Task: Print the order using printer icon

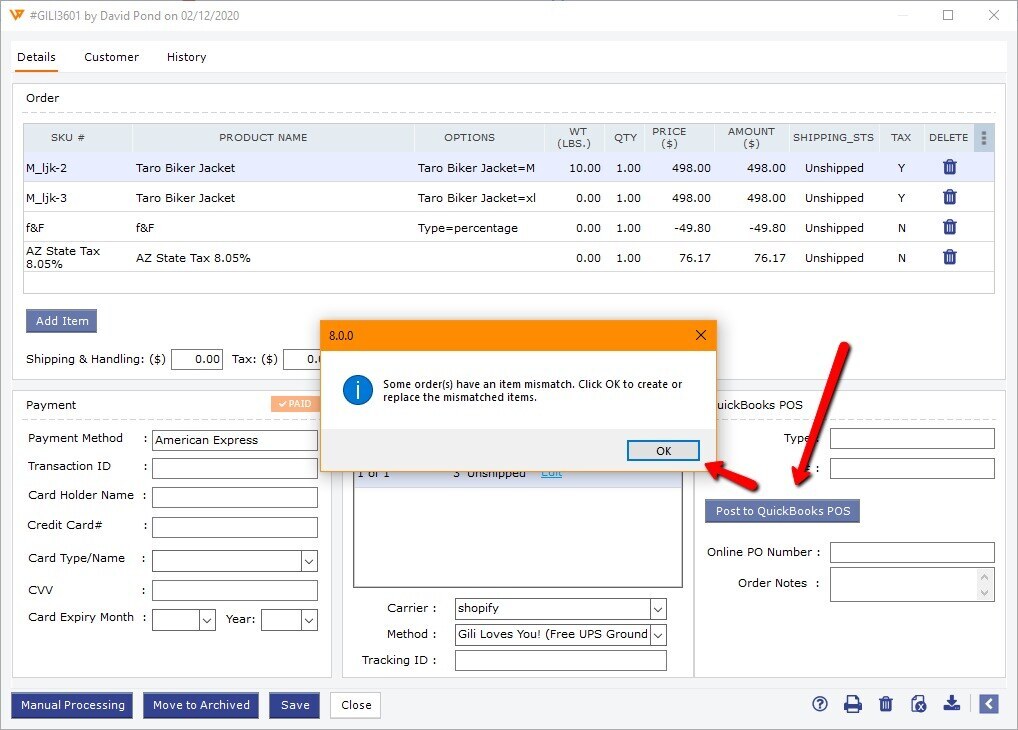Action: point(852,704)
